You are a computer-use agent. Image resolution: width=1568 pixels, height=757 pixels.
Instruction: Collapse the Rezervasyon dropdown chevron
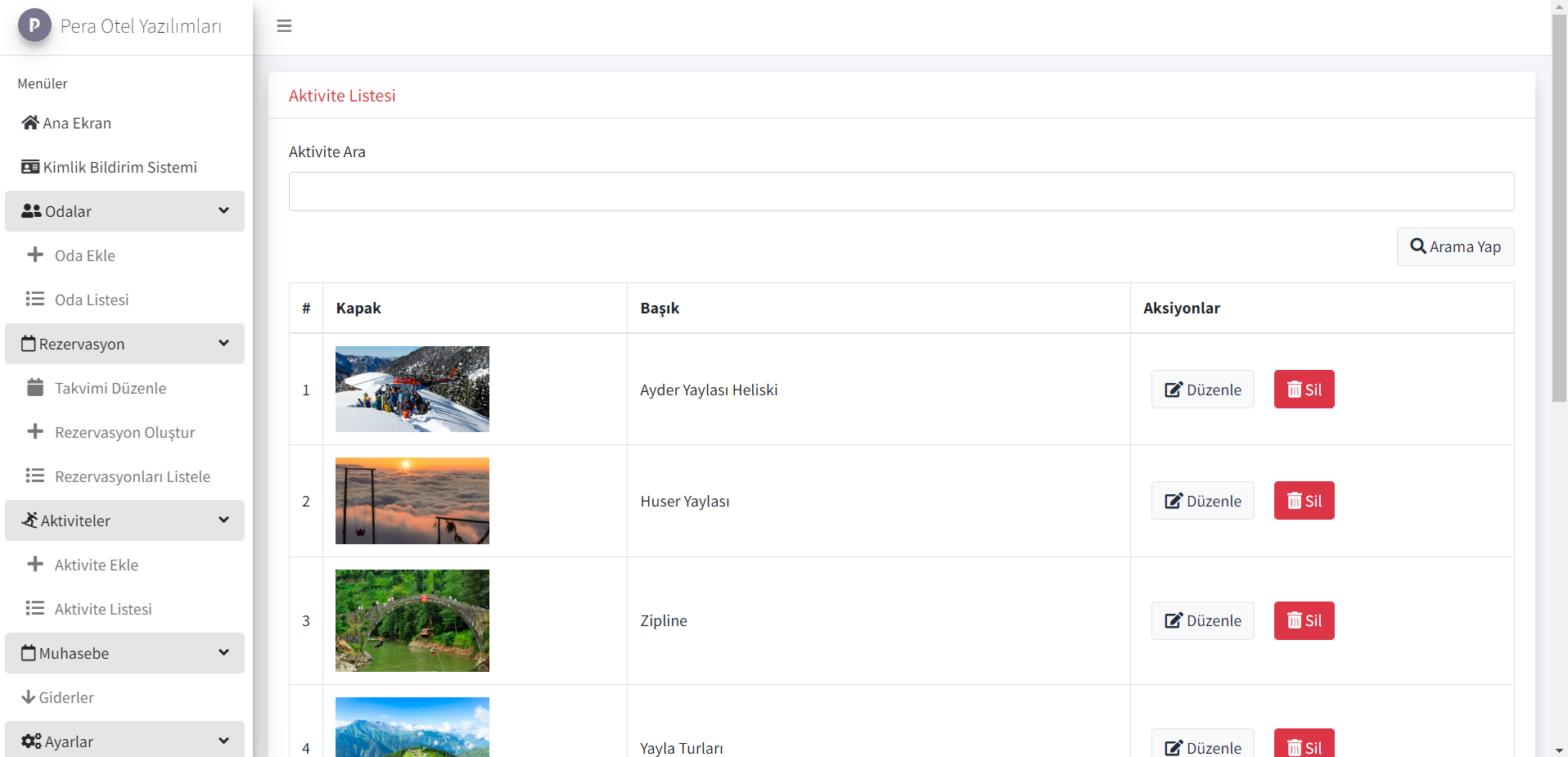(223, 344)
